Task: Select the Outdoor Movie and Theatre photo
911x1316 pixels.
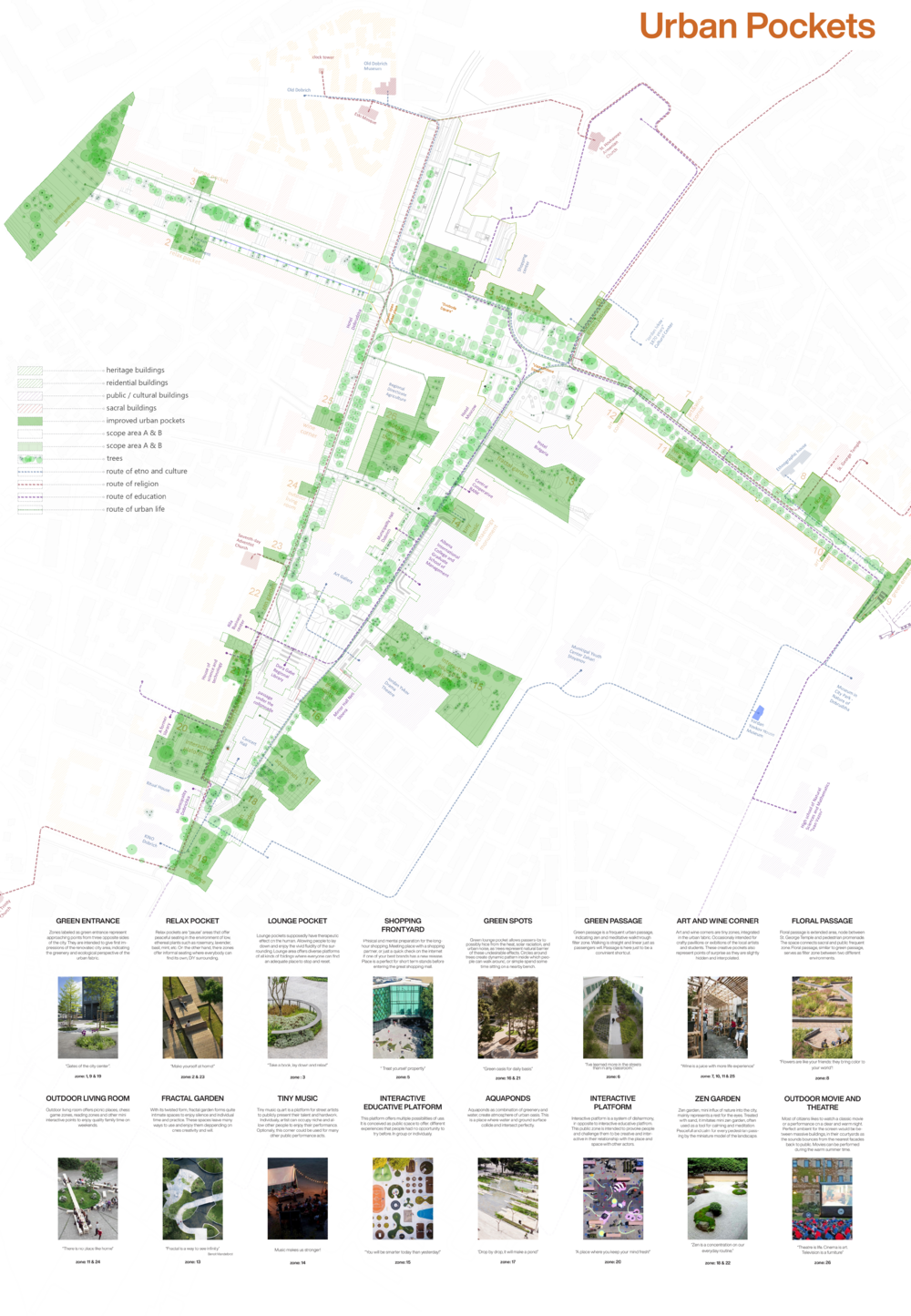Action: click(x=822, y=1199)
